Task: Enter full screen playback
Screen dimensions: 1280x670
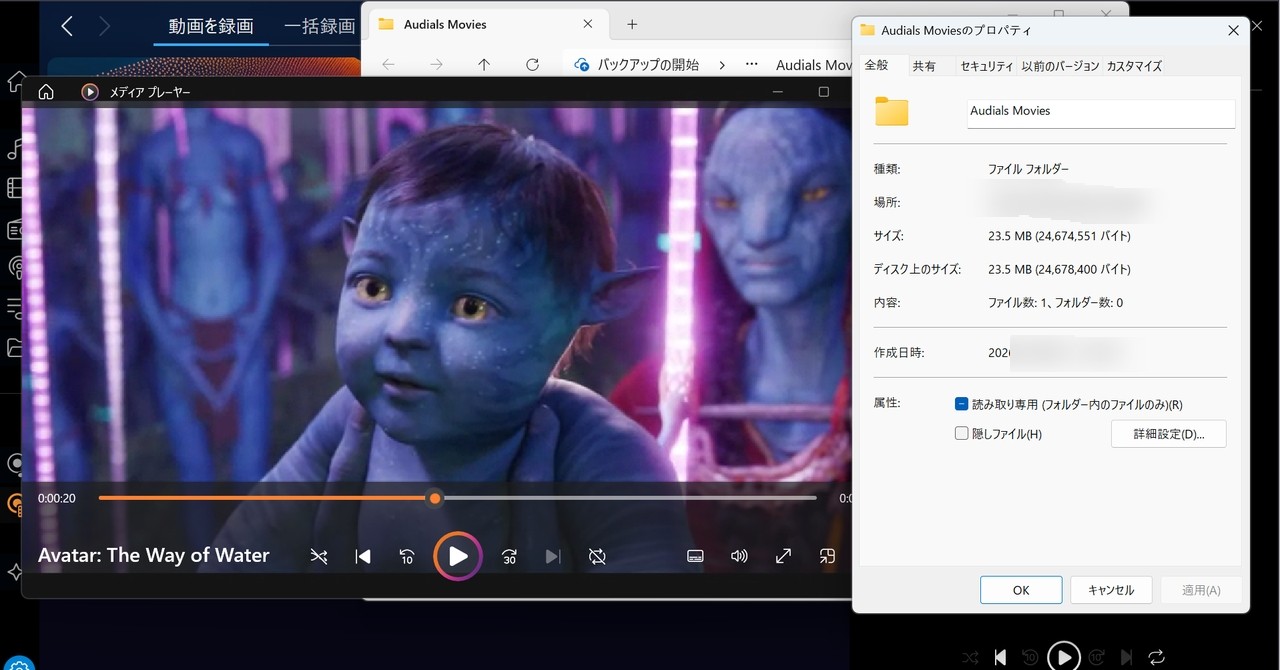Action: [x=783, y=556]
